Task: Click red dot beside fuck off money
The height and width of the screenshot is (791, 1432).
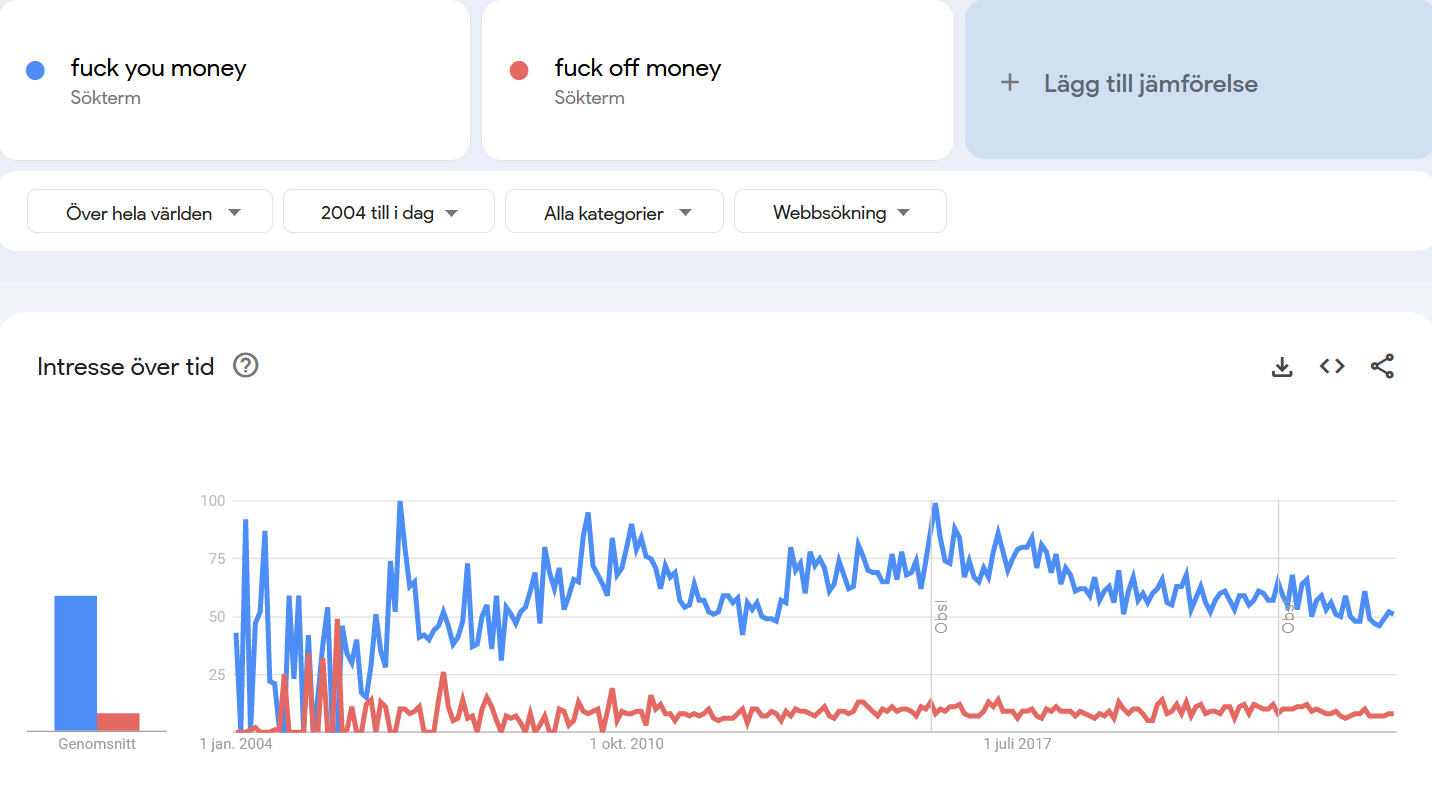Action: [x=518, y=70]
